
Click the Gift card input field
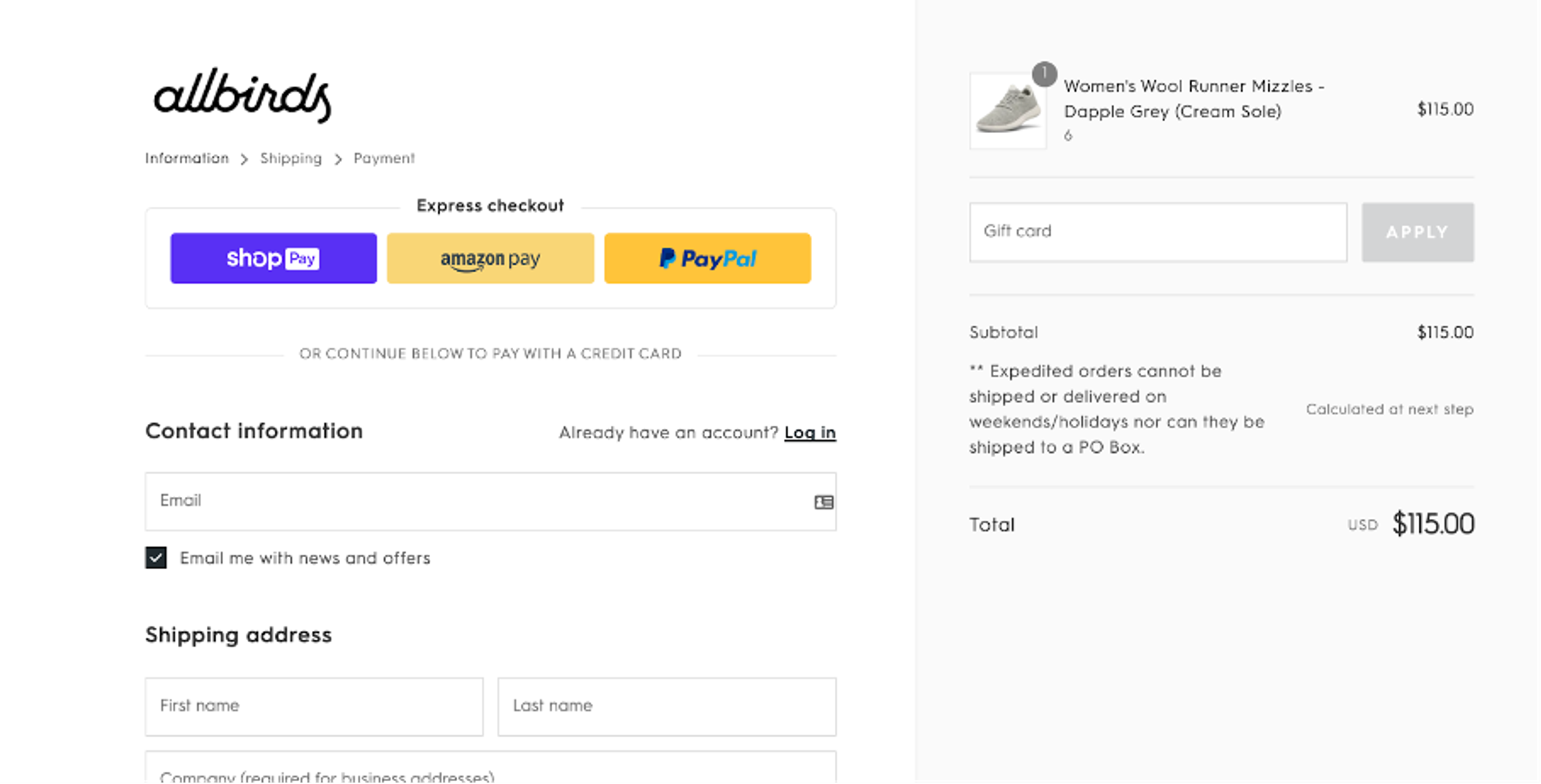(1157, 232)
